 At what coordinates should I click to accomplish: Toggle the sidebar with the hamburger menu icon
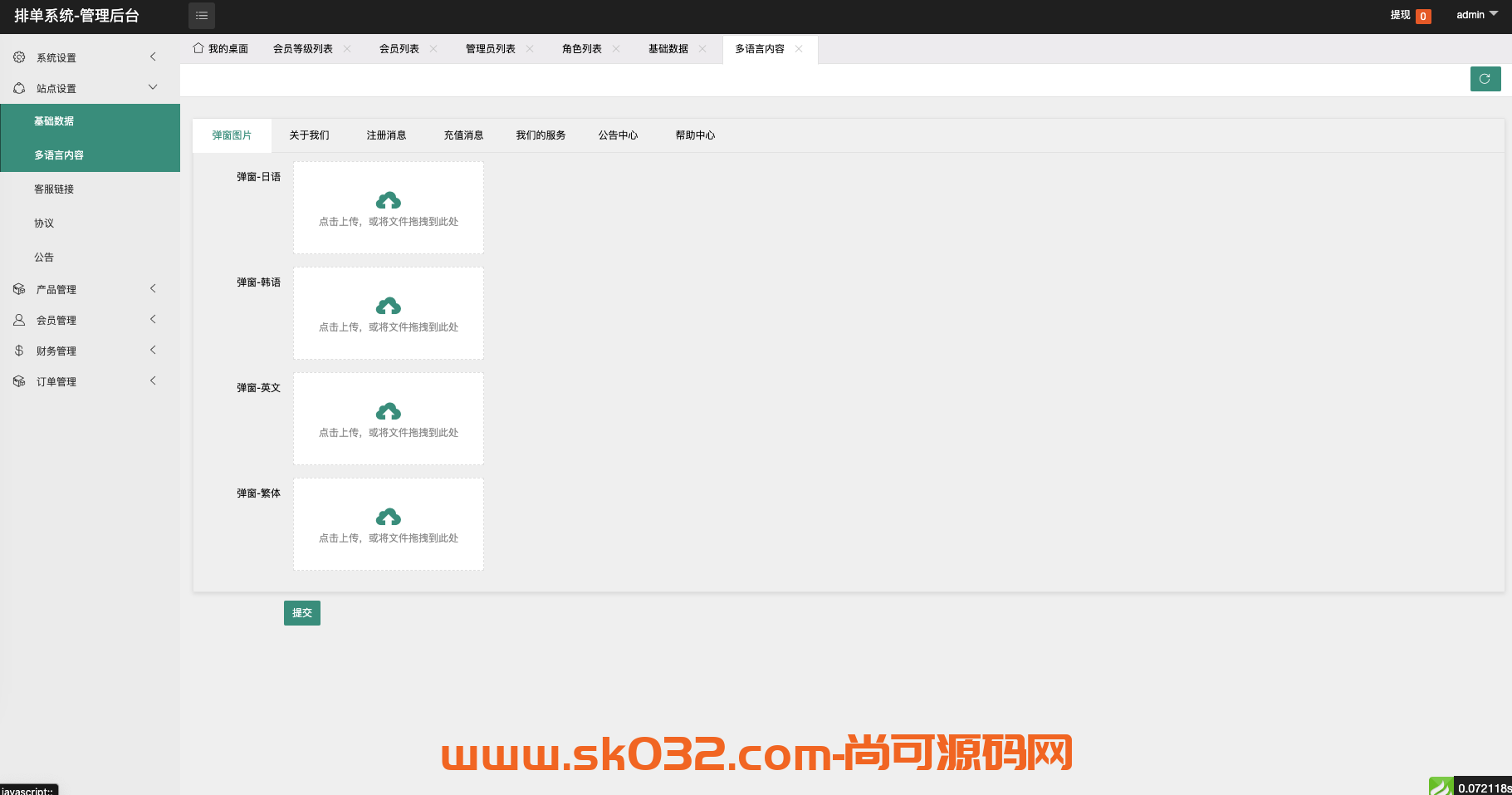pyautogui.click(x=202, y=16)
